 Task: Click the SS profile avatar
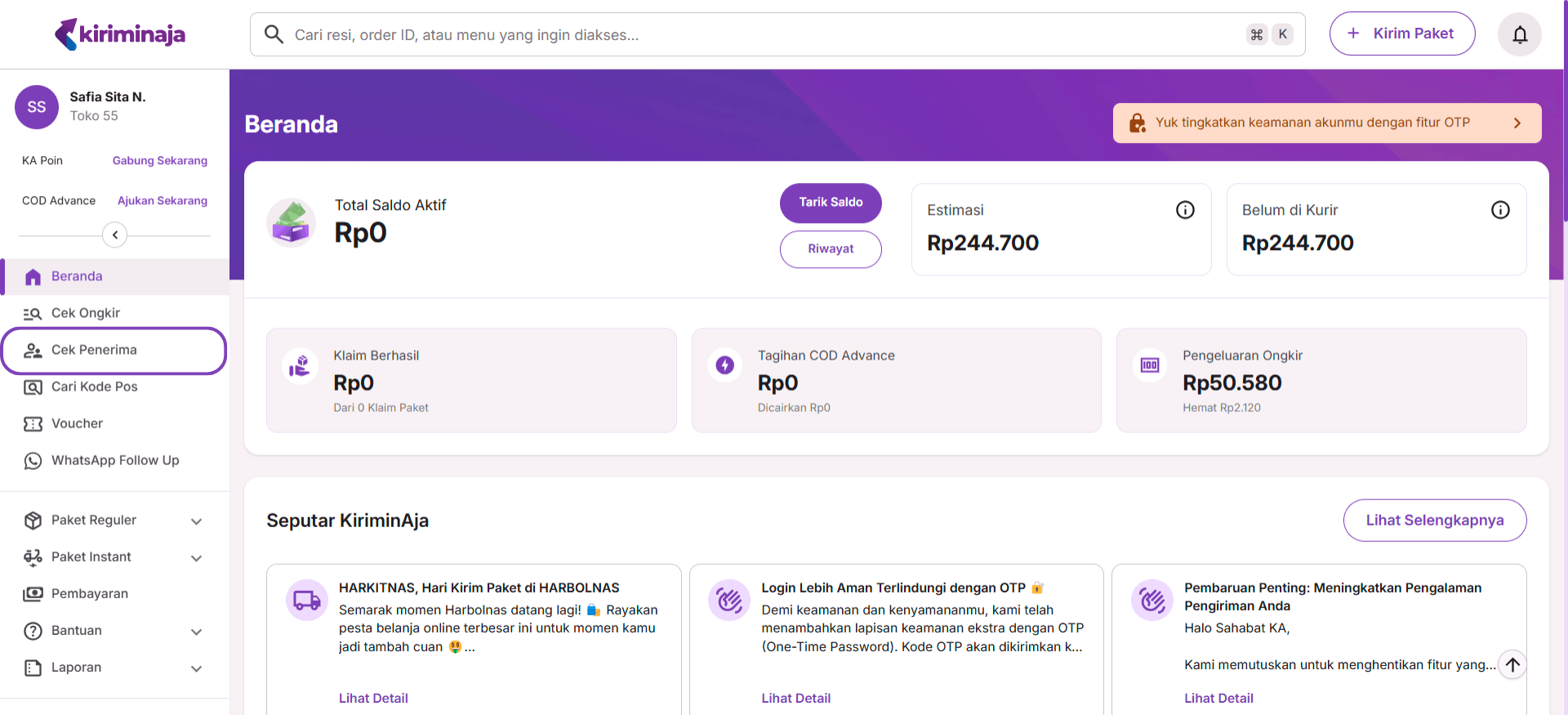[x=37, y=107]
